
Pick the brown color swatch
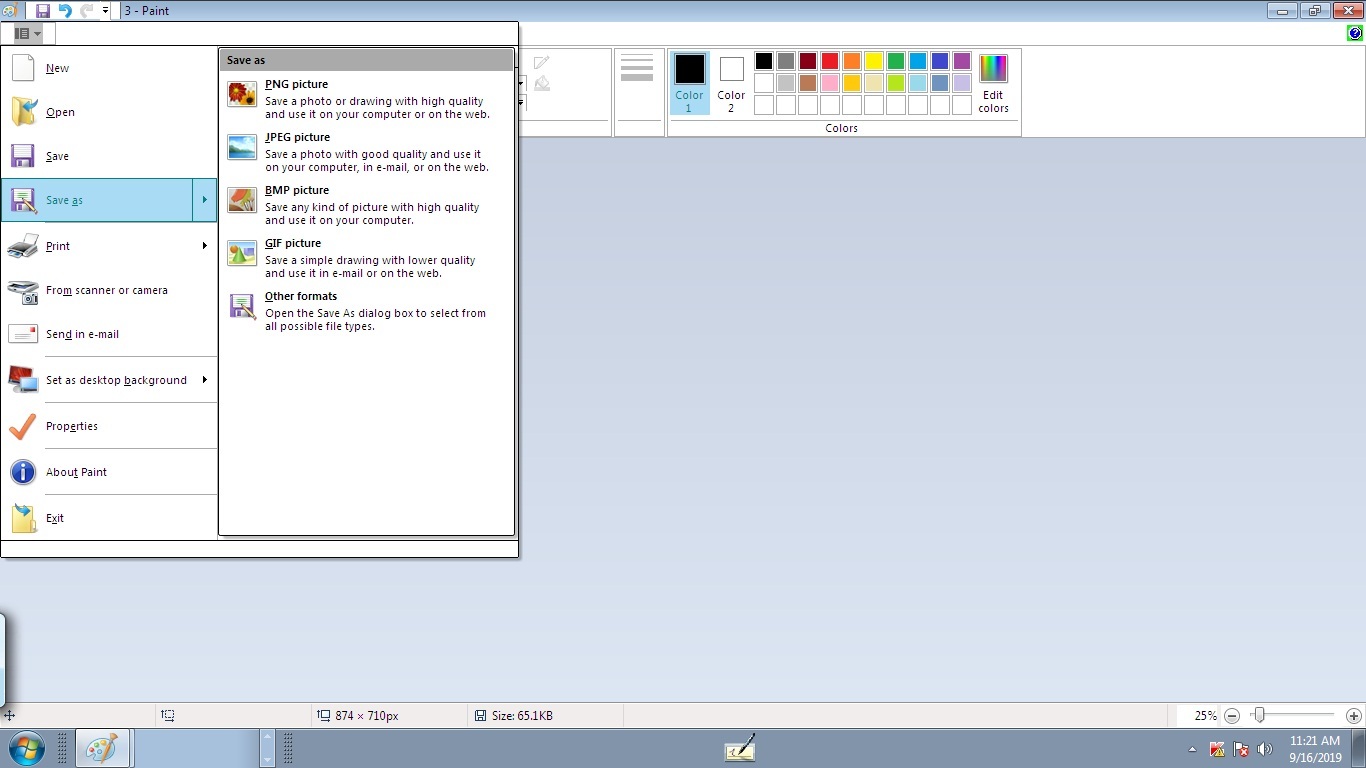coord(808,83)
